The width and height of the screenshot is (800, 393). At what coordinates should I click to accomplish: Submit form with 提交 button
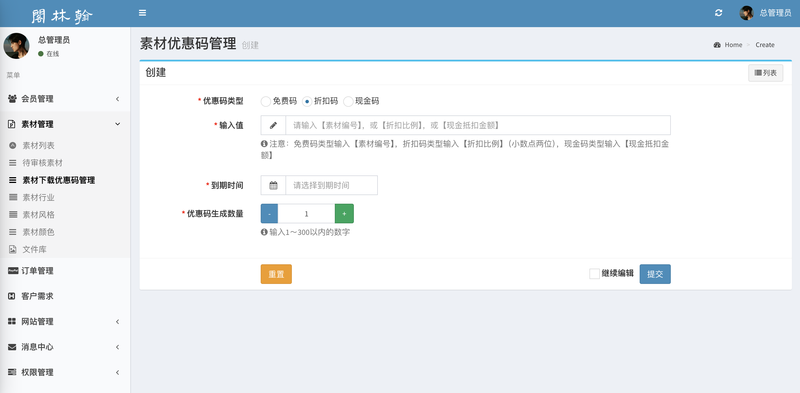point(655,274)
